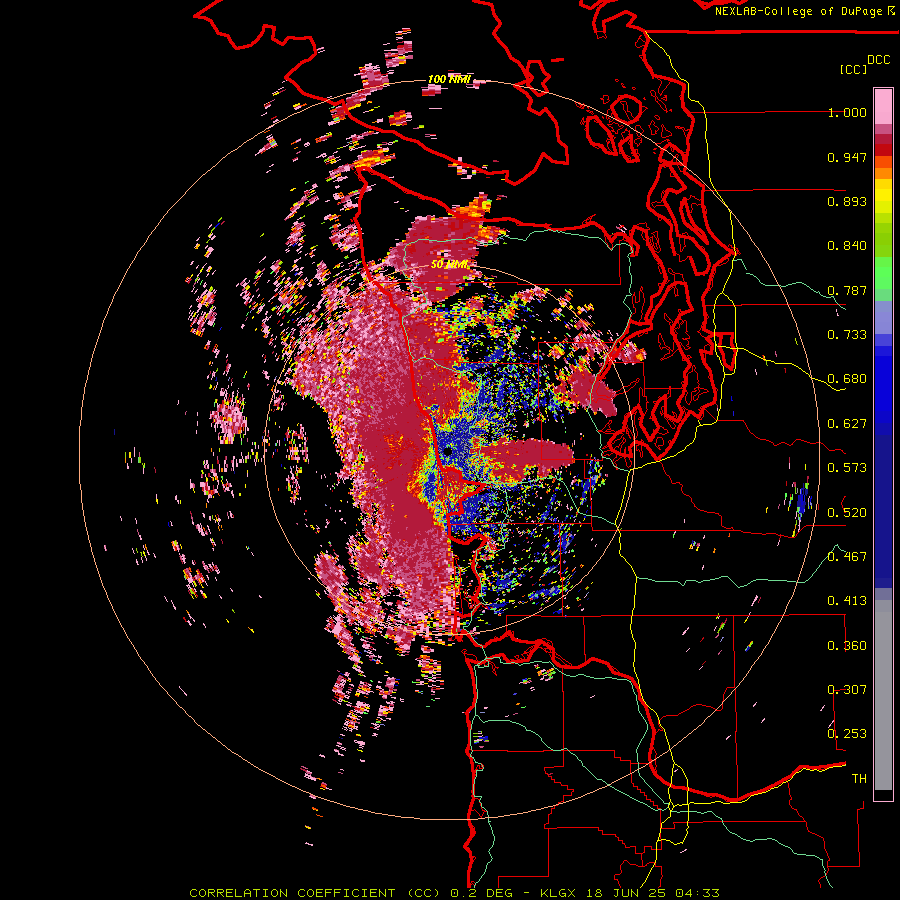The height and width of the screenshot is (900, 900).
Task: Pick the yellow color bar segment
Action: (883, 196)
